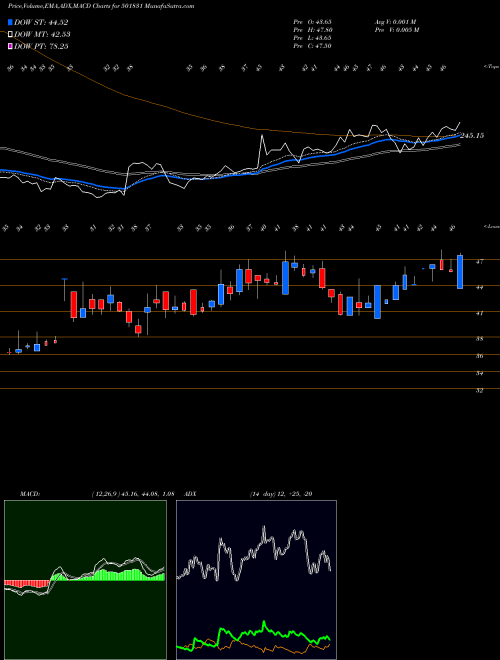
Task: Click the MACD histogram chart panel
Action: pyautogui.click(x=85, y=580)
